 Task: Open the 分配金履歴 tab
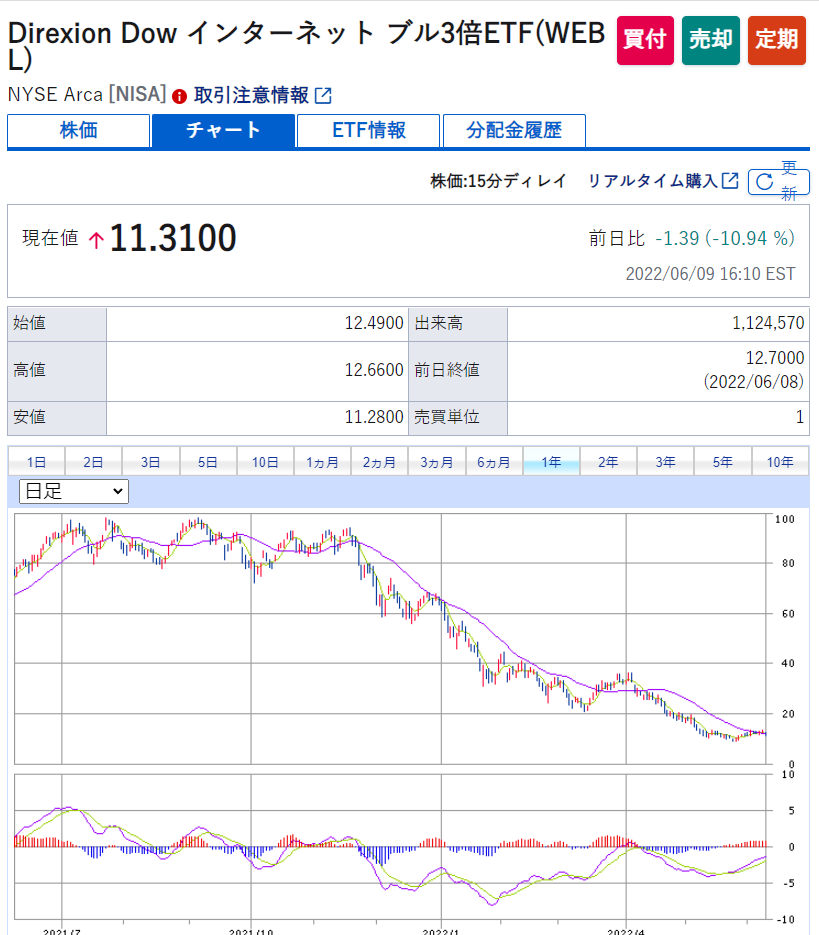[x=514, y=130]
